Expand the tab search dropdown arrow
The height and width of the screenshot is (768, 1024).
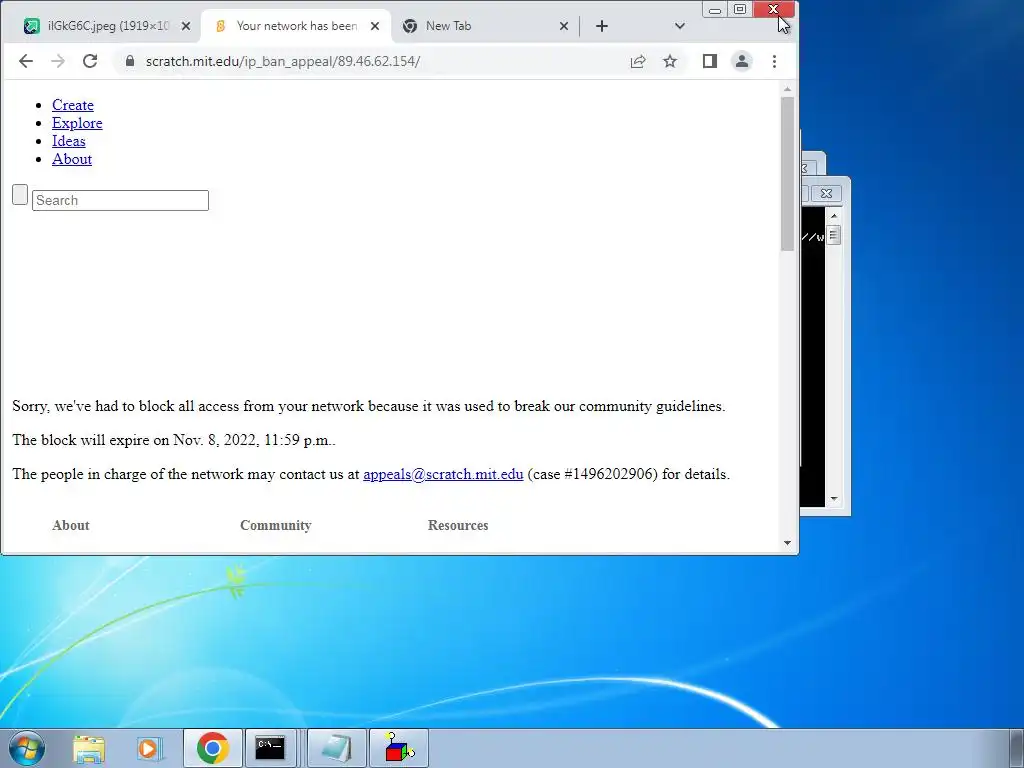point(680,26)
